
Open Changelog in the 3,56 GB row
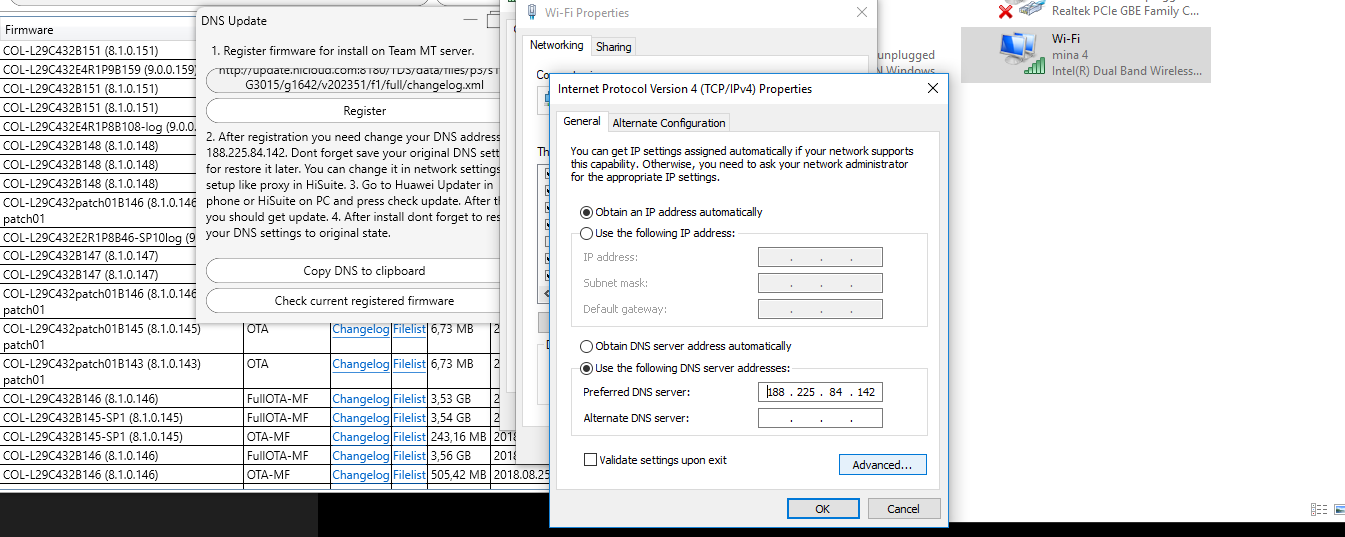(x=361, y=456)
